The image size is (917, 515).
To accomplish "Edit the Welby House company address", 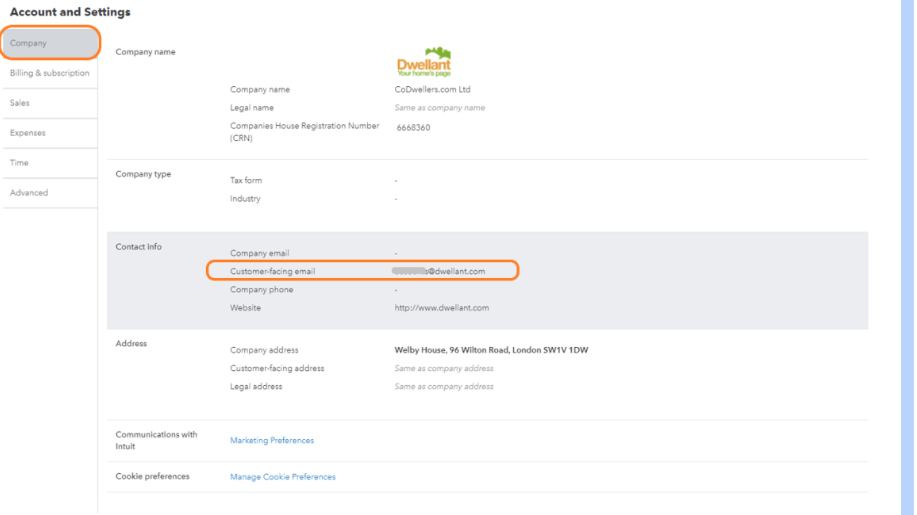I will pyautogui.click(x=491, y=350).
